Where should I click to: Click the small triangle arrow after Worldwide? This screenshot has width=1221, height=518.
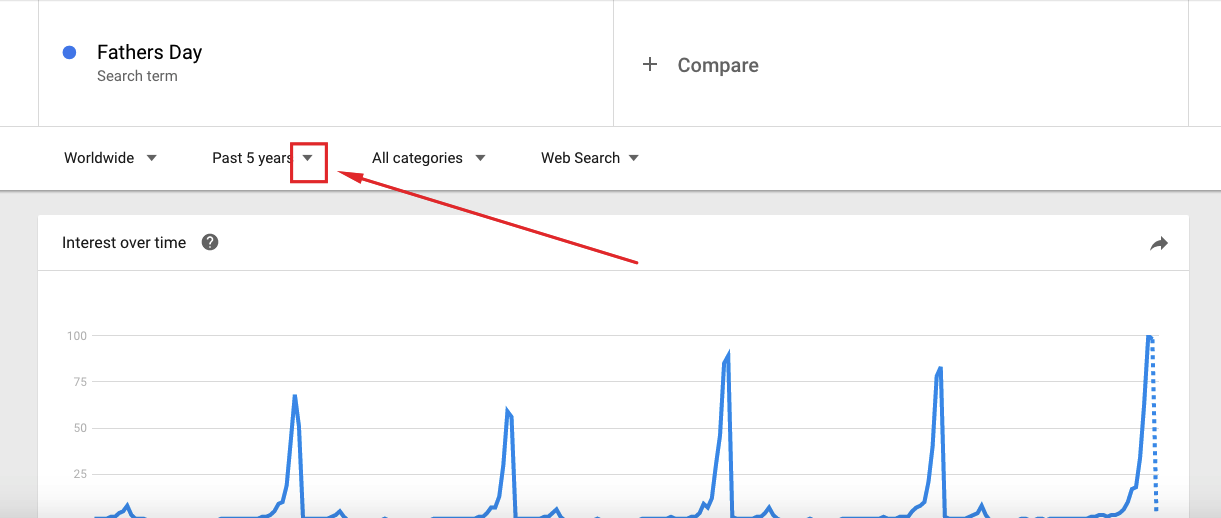151,158
